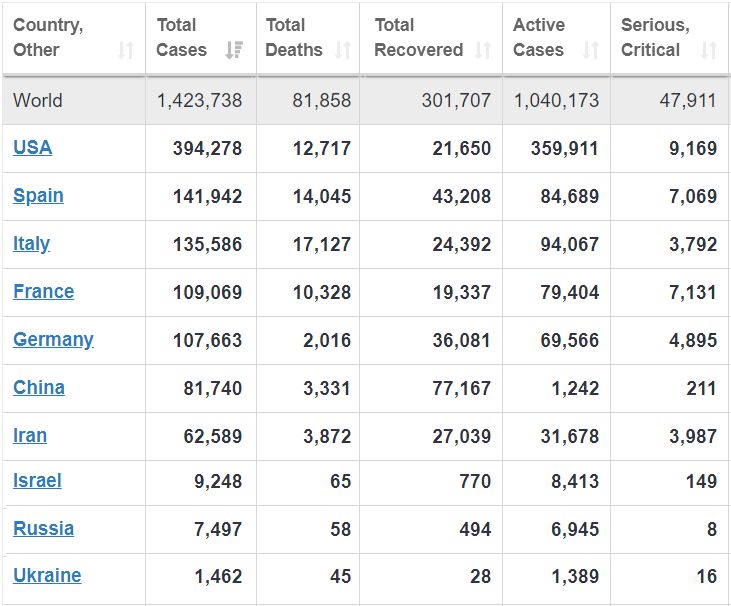Screen dimensions: 731x606
Task: Open the Iran country link
Action: [30, 436]
